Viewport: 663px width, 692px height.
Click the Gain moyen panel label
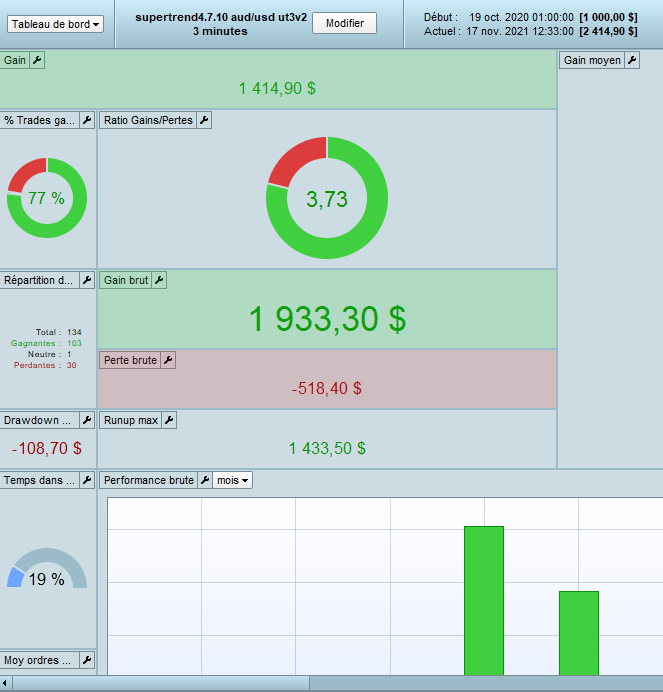pos(592,60)
